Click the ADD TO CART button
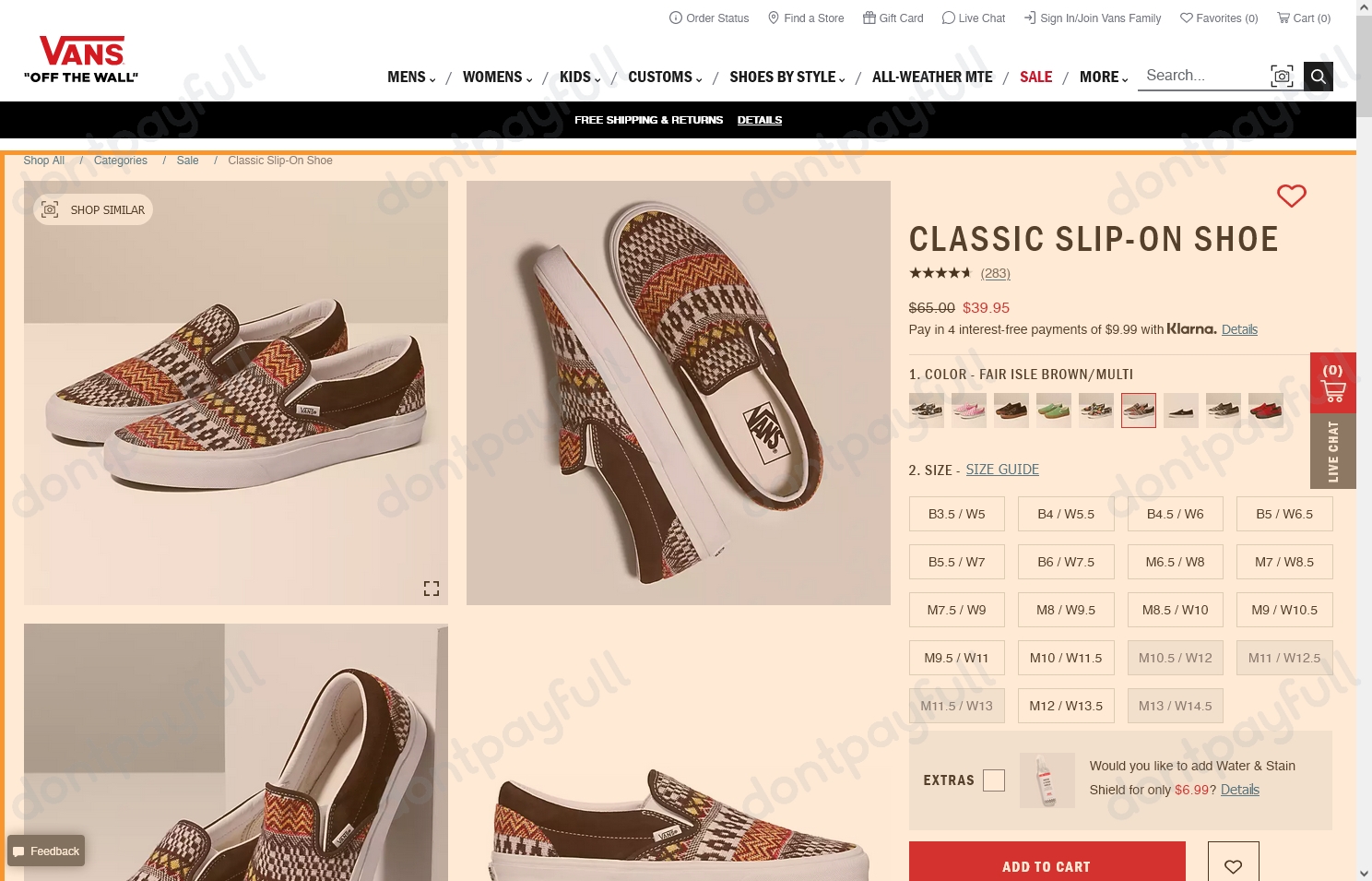This screenshot has width=1372, height=881. pos(1046,865)
